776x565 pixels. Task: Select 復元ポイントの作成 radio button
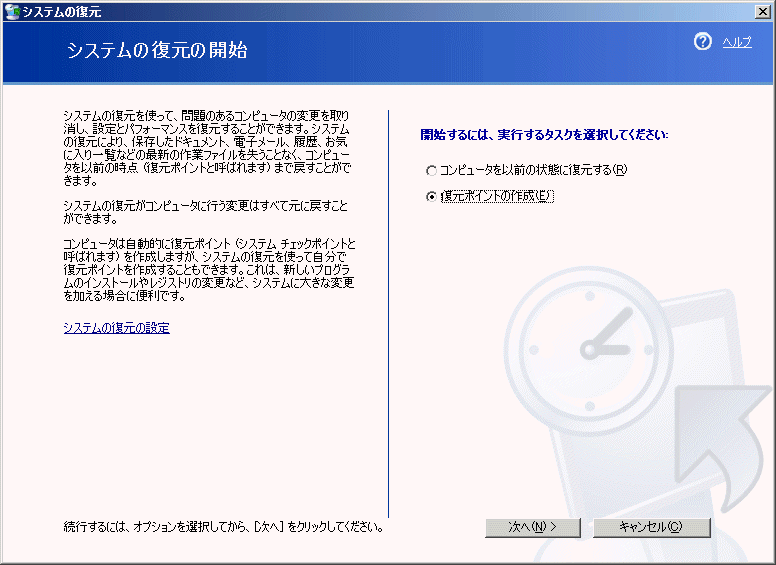tap(432, 196)
